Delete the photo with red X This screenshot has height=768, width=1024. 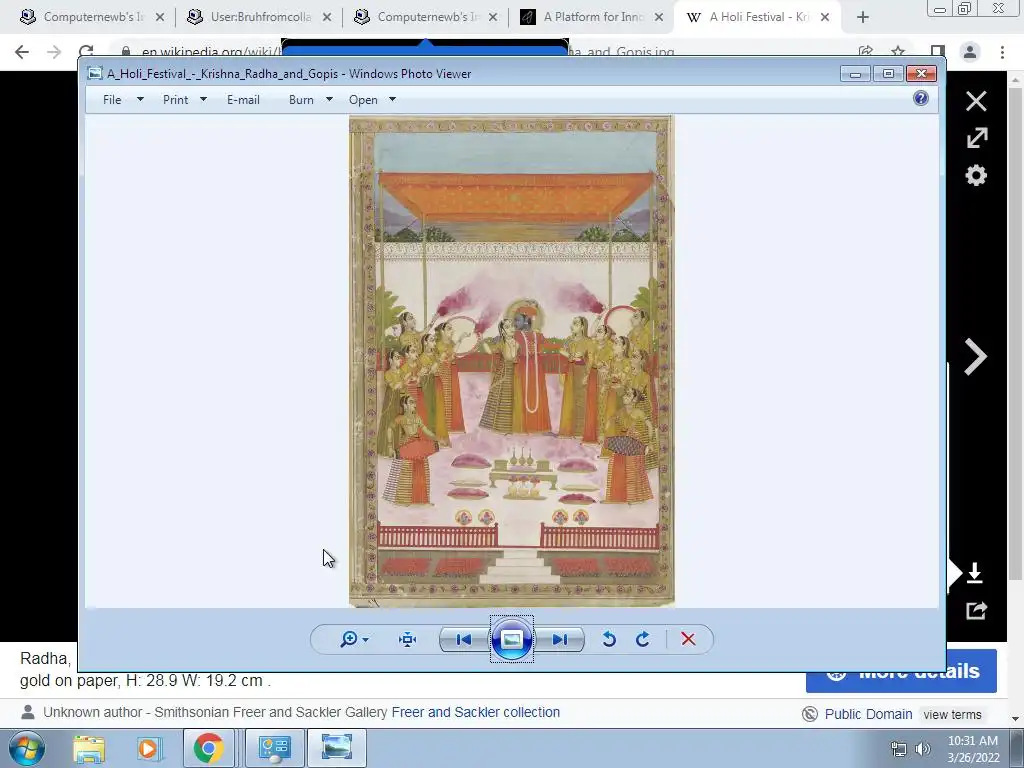click(688, 639)
